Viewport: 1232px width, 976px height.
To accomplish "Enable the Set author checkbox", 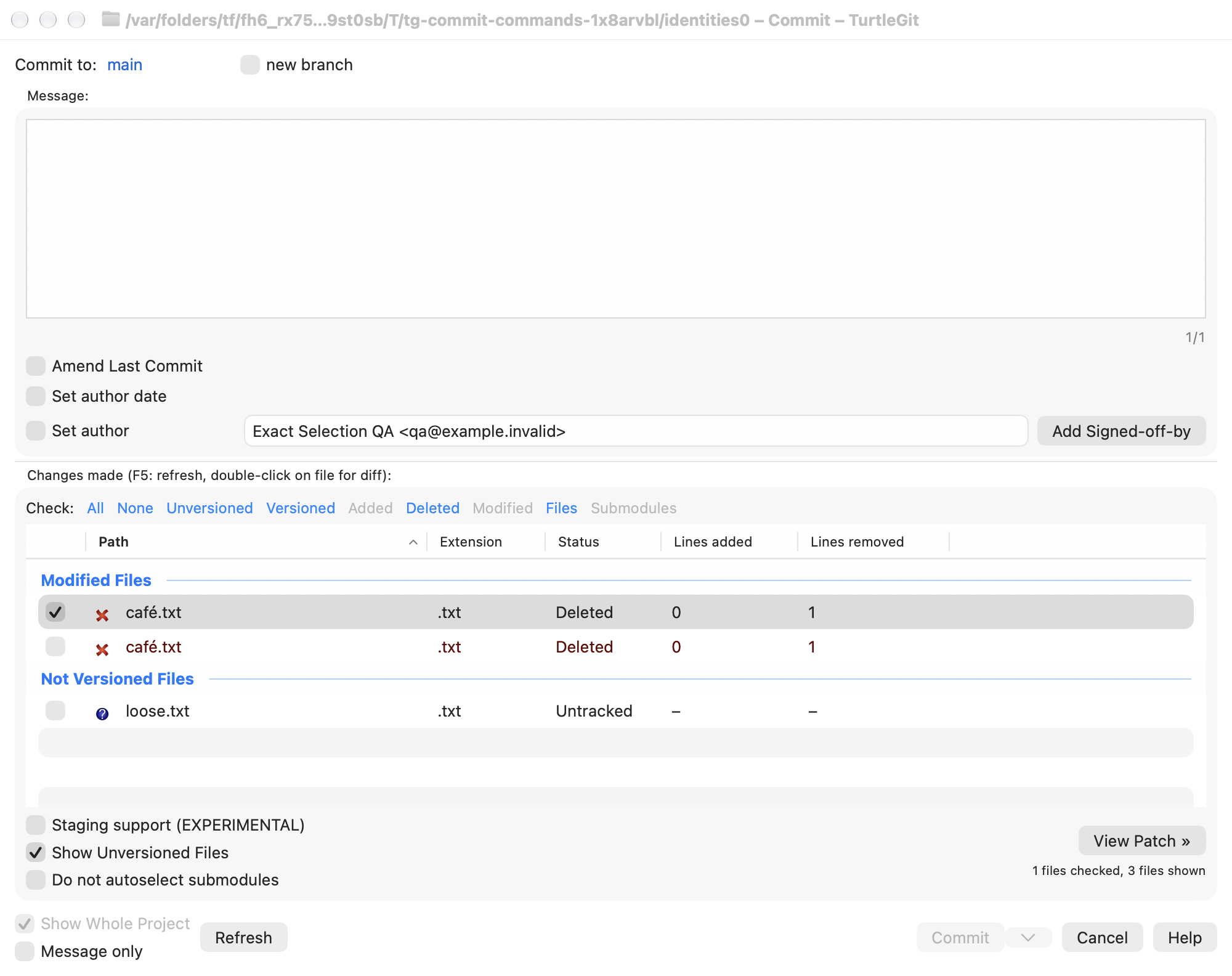I will (36, 431).
